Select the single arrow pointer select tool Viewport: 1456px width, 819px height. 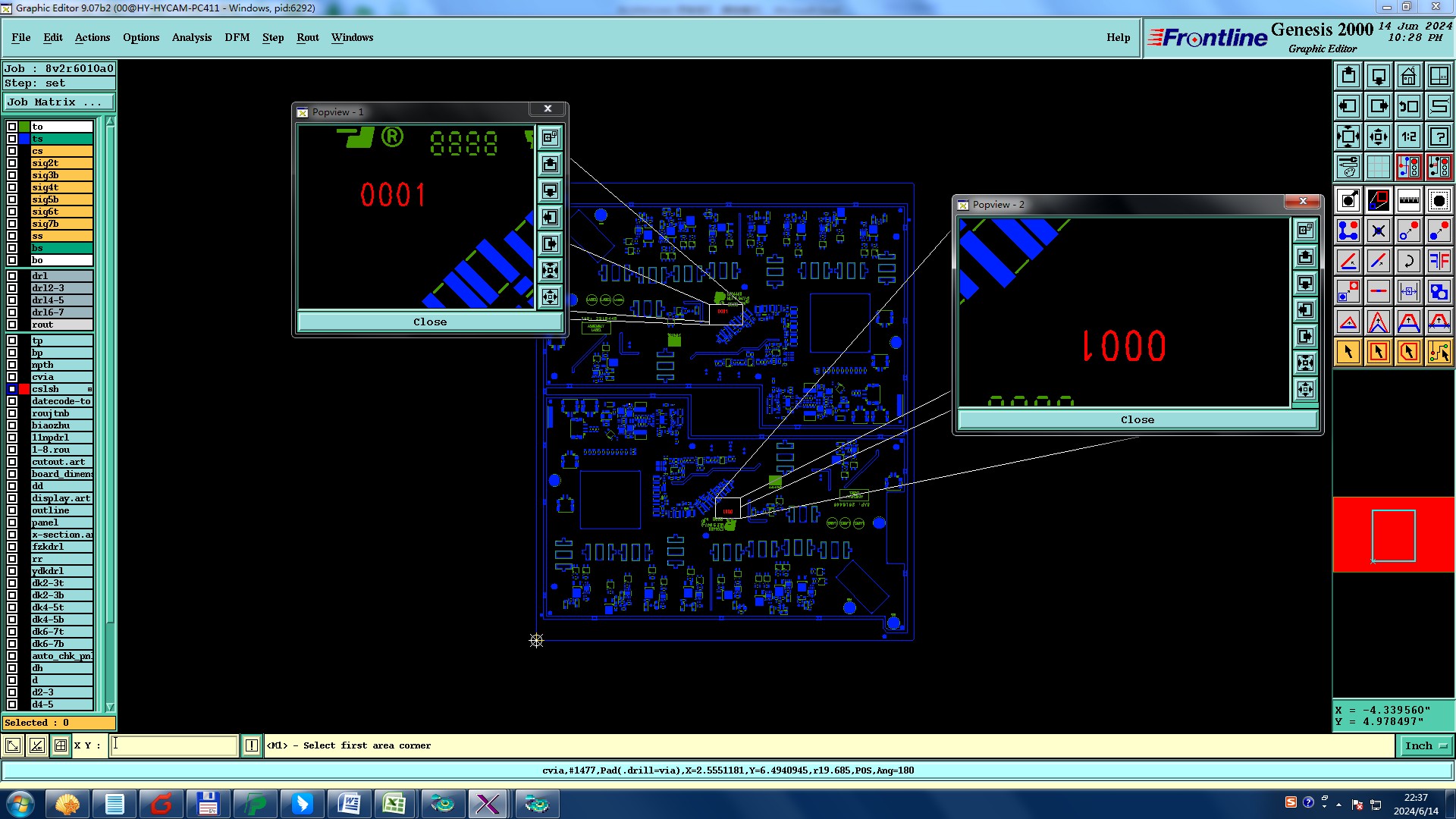1348,352
